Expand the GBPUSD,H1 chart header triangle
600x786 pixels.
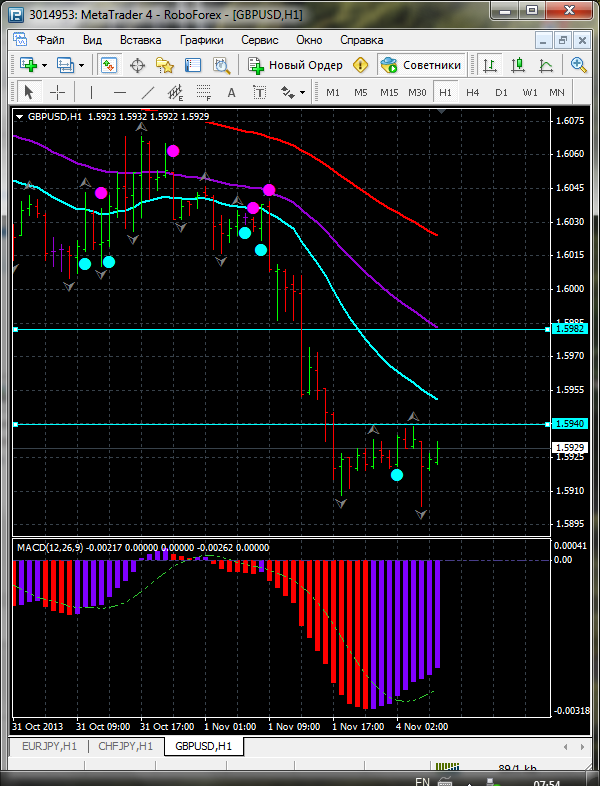click(x=20, y=117)
